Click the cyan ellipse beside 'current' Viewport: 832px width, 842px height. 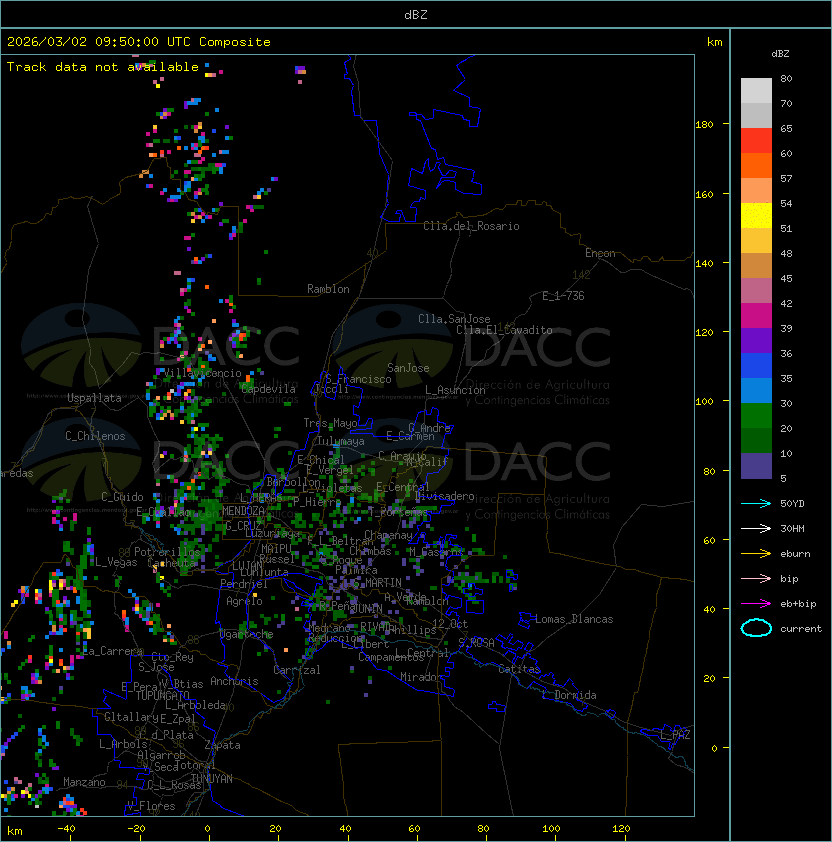click(x=756, y=628)
